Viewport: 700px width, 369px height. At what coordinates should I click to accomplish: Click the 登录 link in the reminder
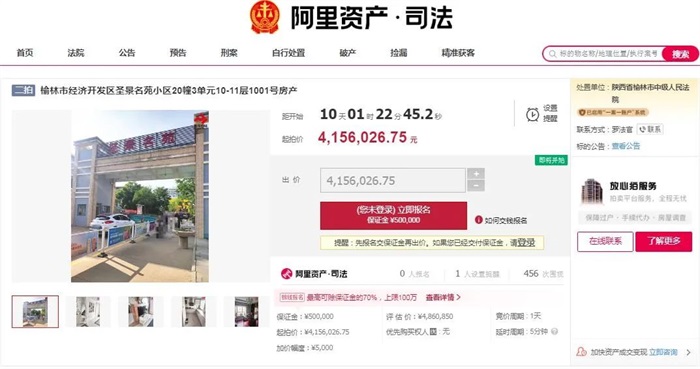(526, 243)
